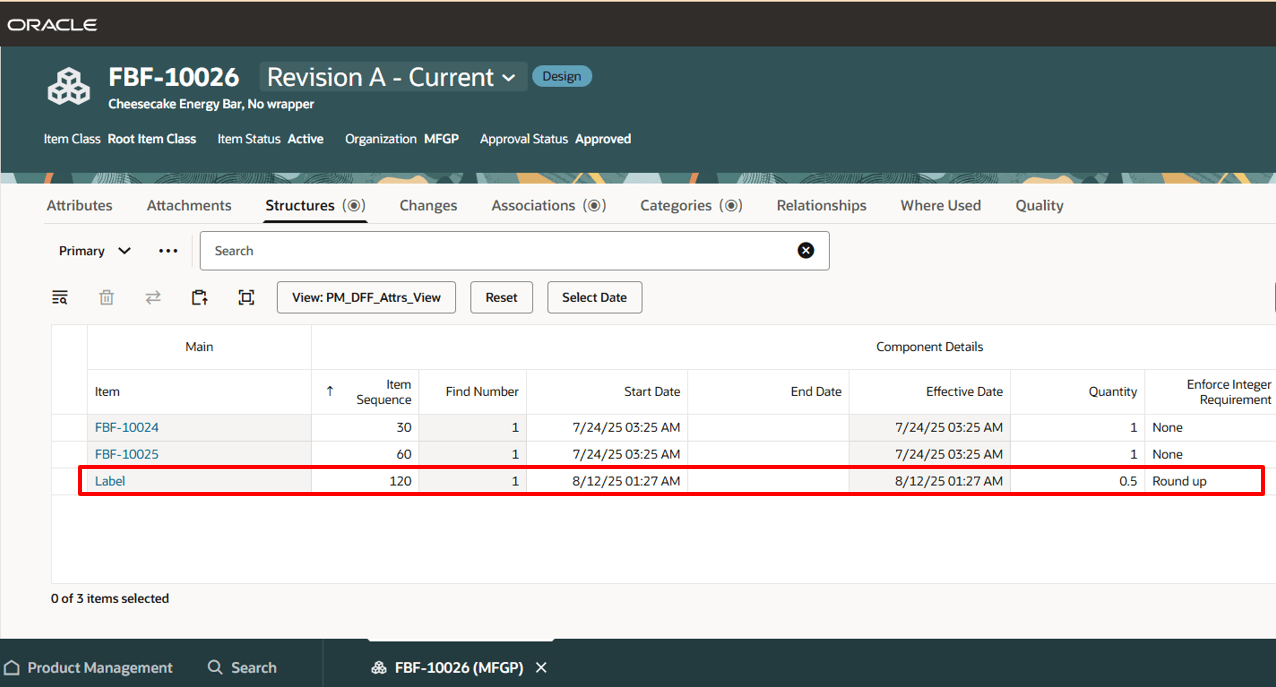Viewport: 1276px width, 687px height.
Task: Click the replace component swap arrows icon
Action: 152,297
